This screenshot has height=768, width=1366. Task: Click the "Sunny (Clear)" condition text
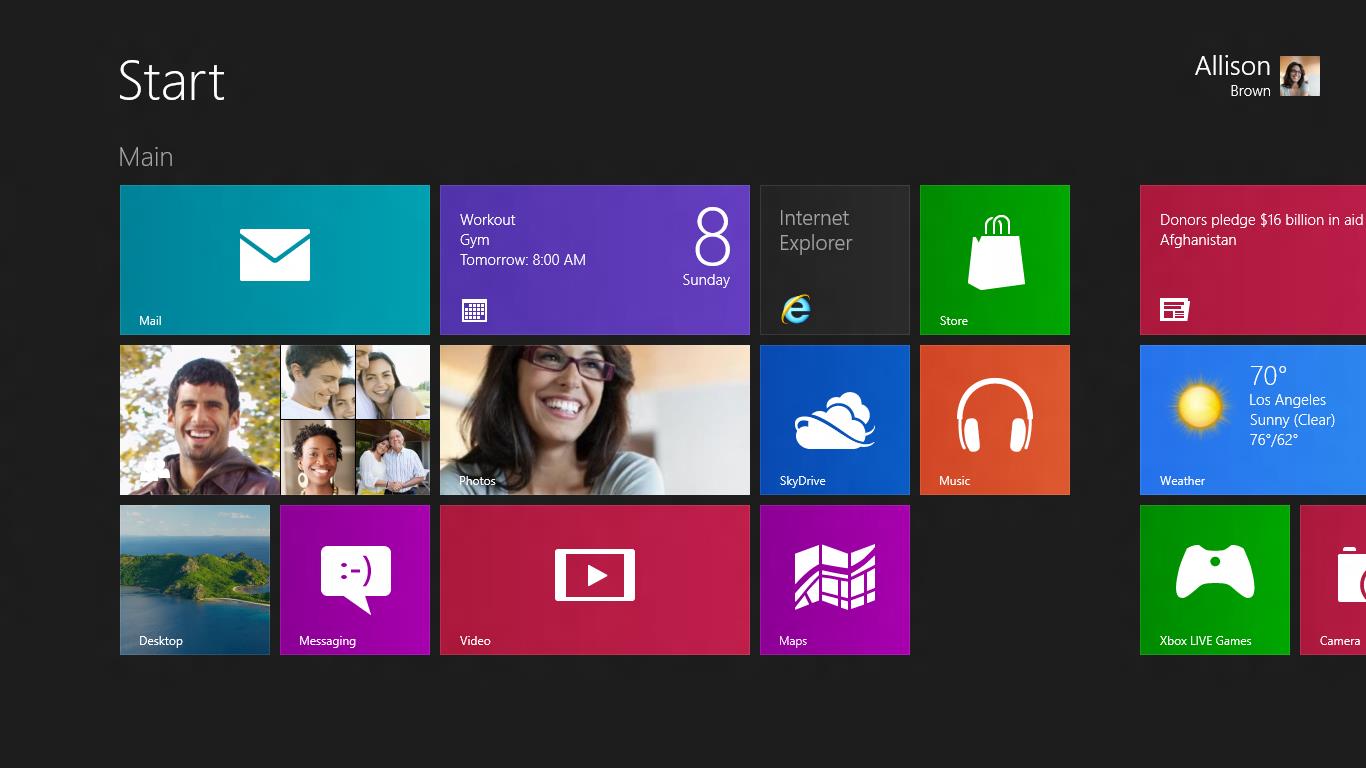click(x=1292, y=420)
